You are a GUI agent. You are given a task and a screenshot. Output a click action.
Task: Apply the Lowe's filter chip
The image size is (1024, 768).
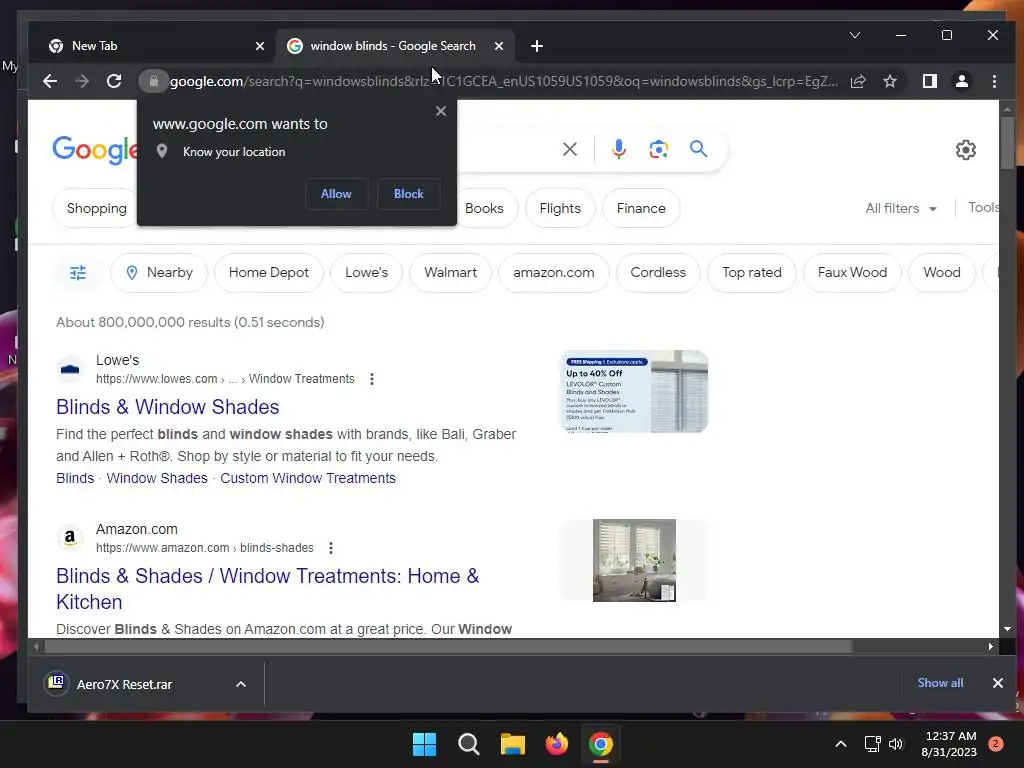pyautogui.click(x=366, y=272)
